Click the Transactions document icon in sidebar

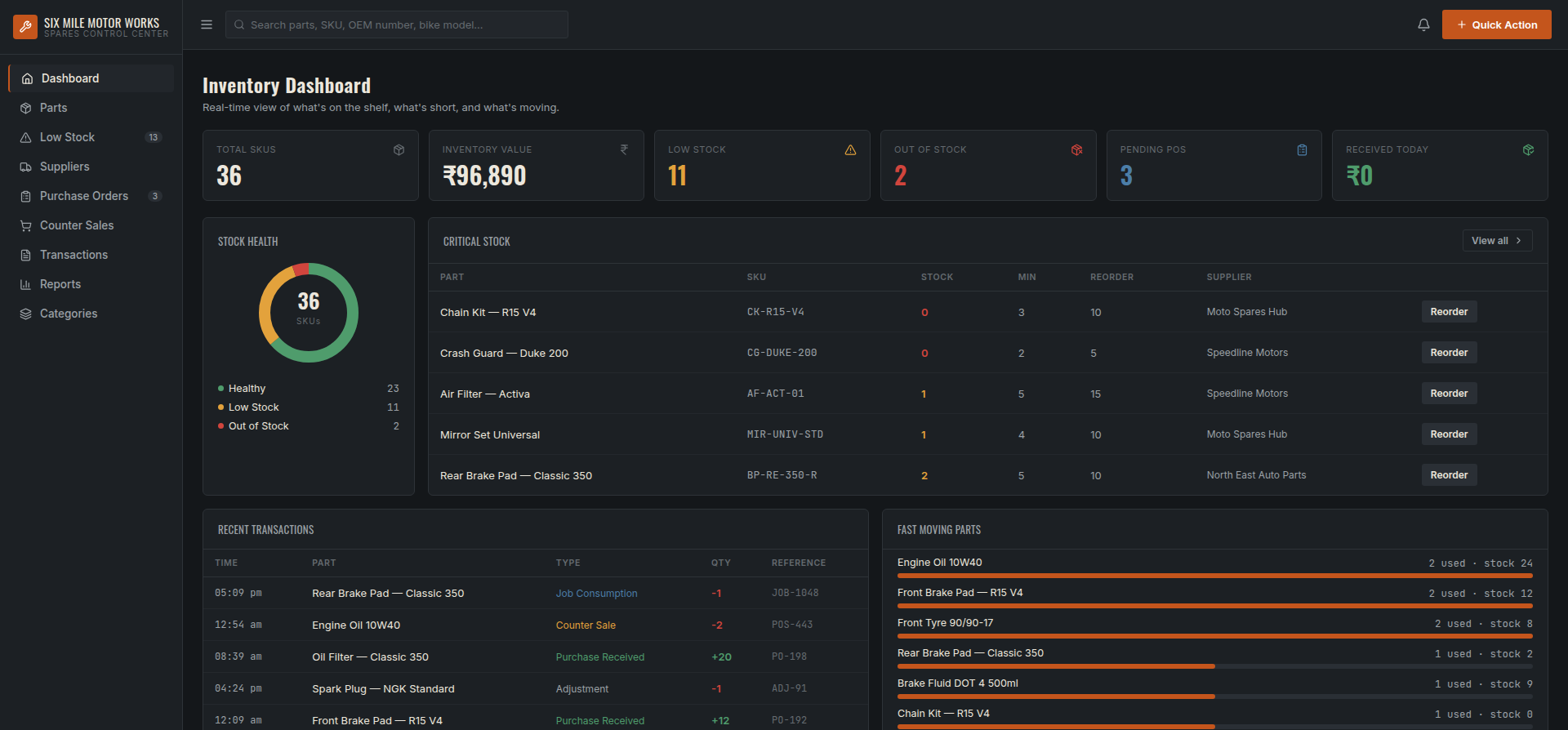point(26,255)
